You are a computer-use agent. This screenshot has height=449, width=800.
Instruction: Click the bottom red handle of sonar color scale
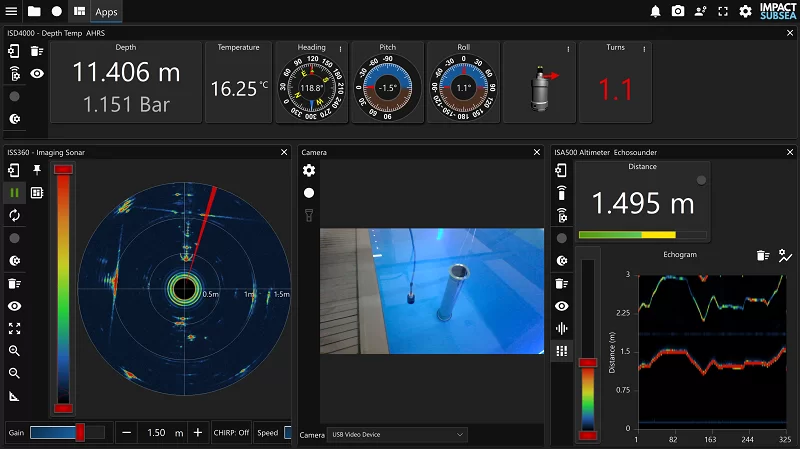click(63, 408)
